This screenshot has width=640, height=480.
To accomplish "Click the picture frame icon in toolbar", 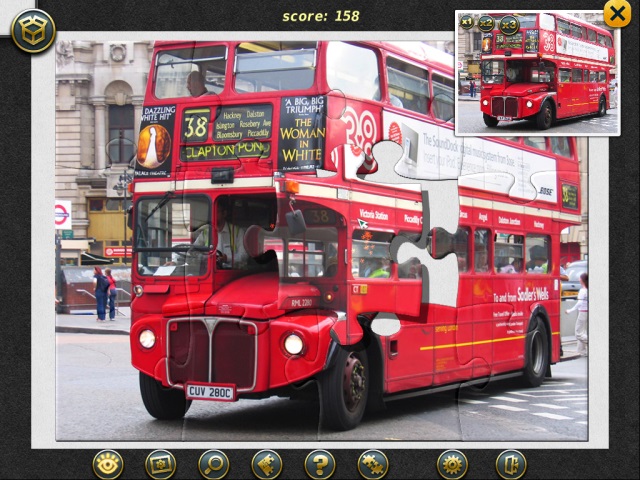I will [x=160, y=464].
